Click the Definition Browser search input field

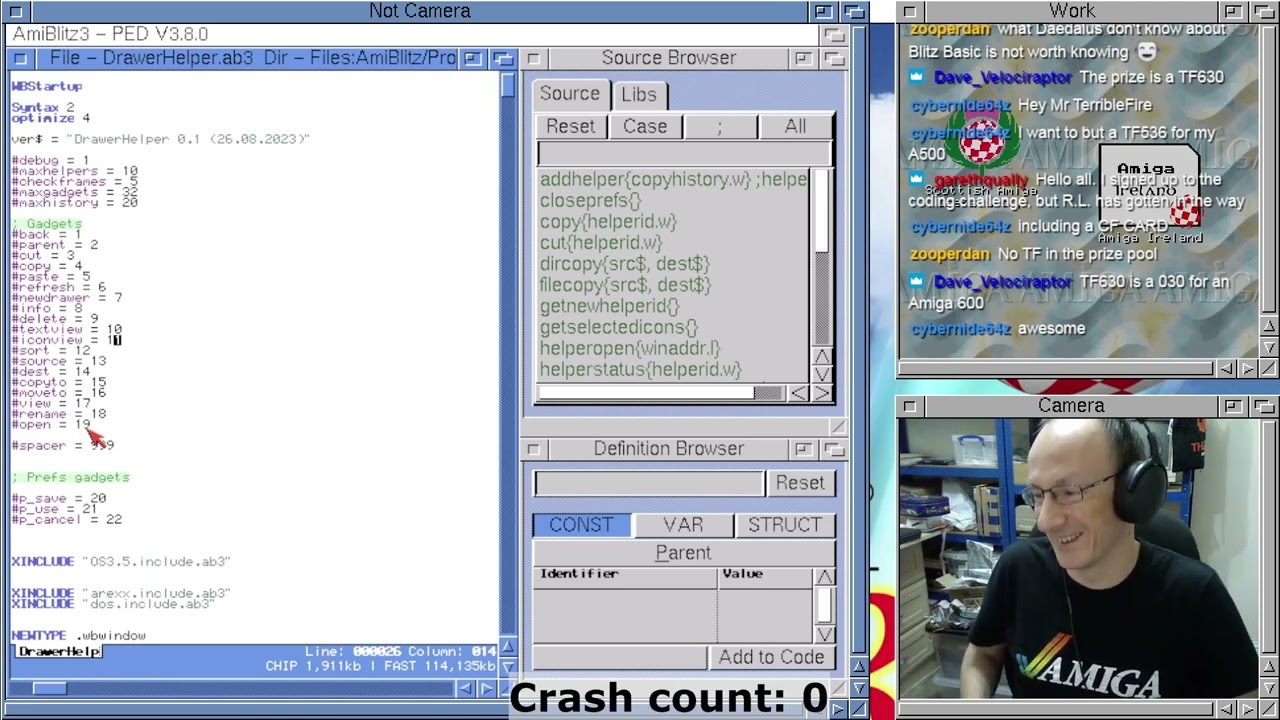(x=649, y=483)
